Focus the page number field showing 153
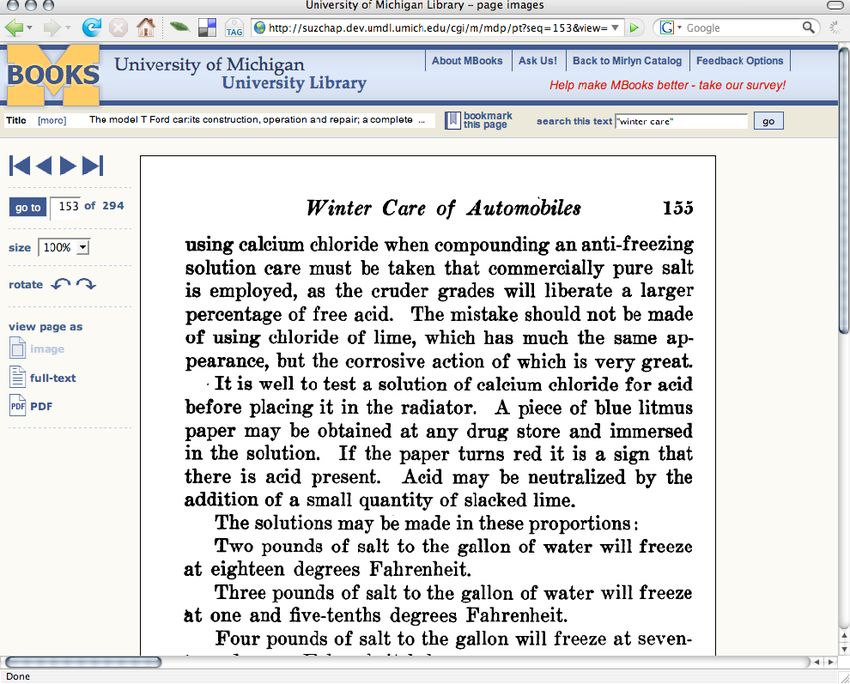Image resolution: width=850 pixels, height=684 pixels. click(65, 207)
